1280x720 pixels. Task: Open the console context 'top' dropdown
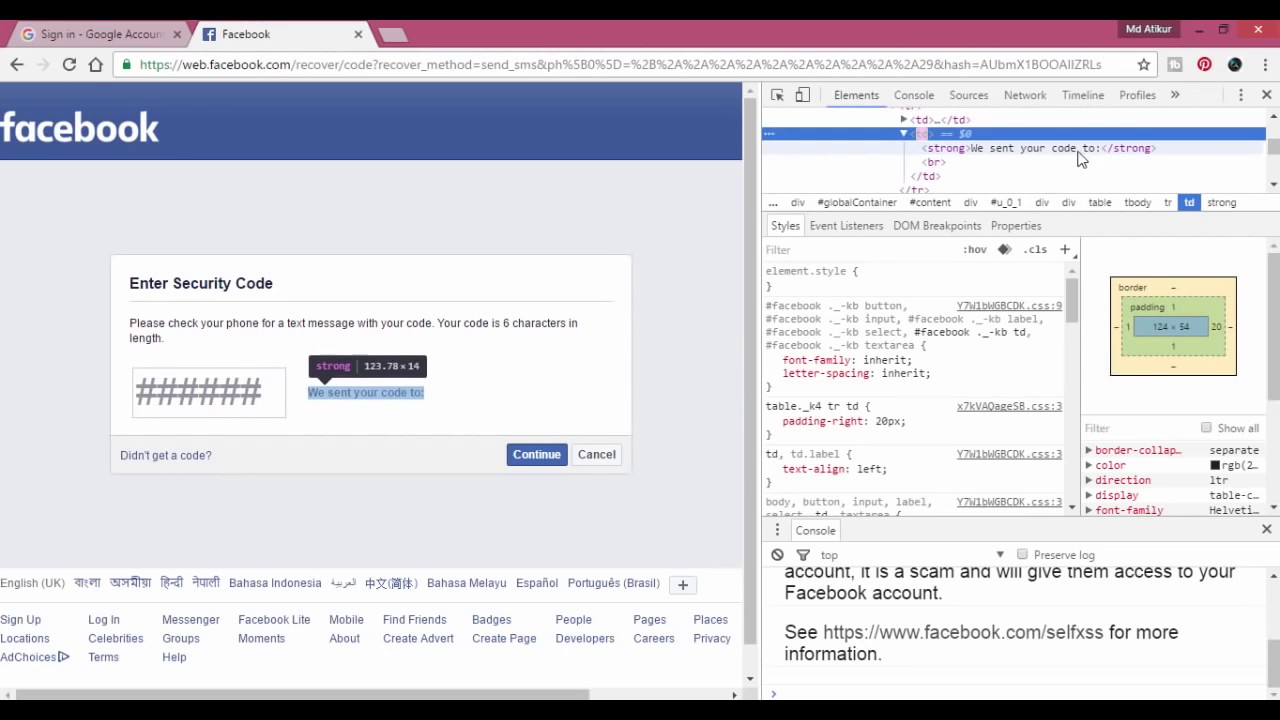click(912, 555)
